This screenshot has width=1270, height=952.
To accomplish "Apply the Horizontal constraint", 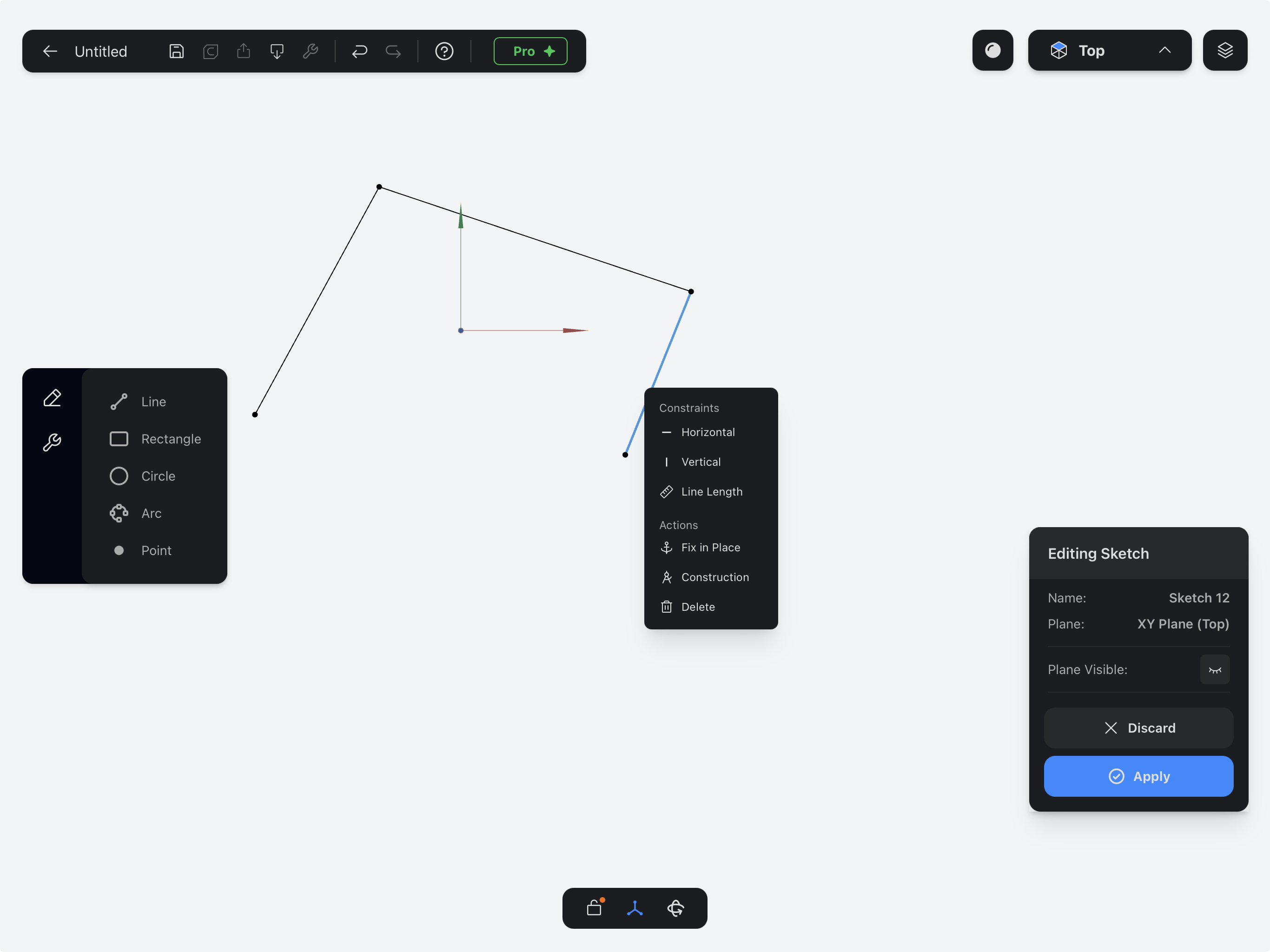I will (x=708, y=432).
